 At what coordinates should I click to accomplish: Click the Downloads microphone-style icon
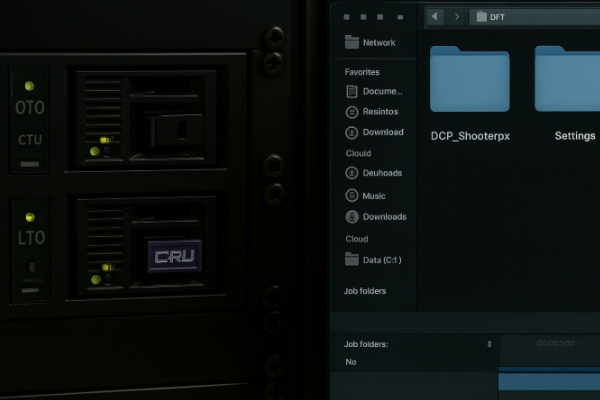(351, 217)
